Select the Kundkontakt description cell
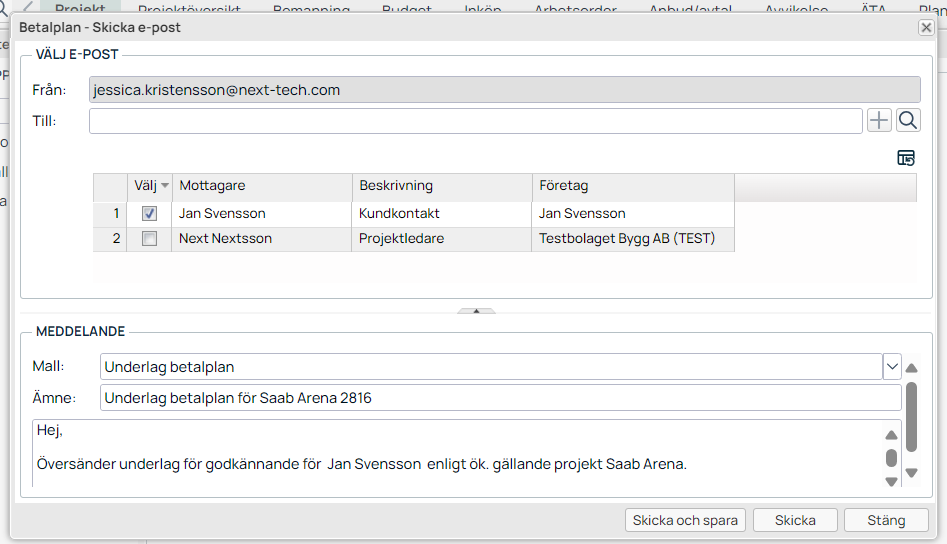The width and height of the screenshot is (947, 544). [x=441, y=214]
